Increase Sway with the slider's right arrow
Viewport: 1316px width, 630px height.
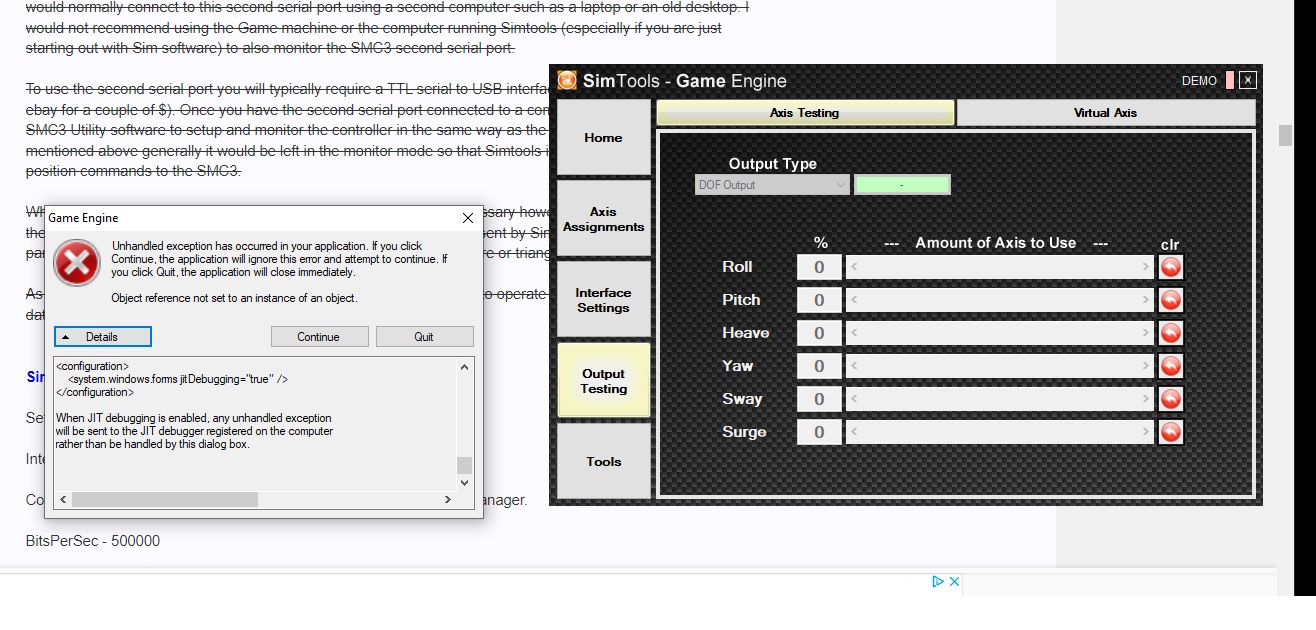click(1146, 399)
